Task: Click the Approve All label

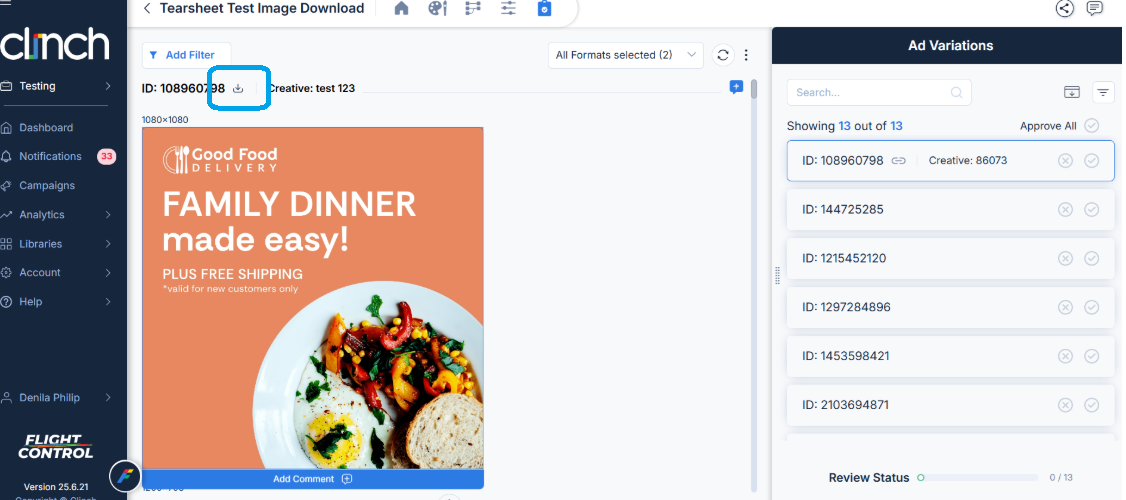Action: 1048,126
